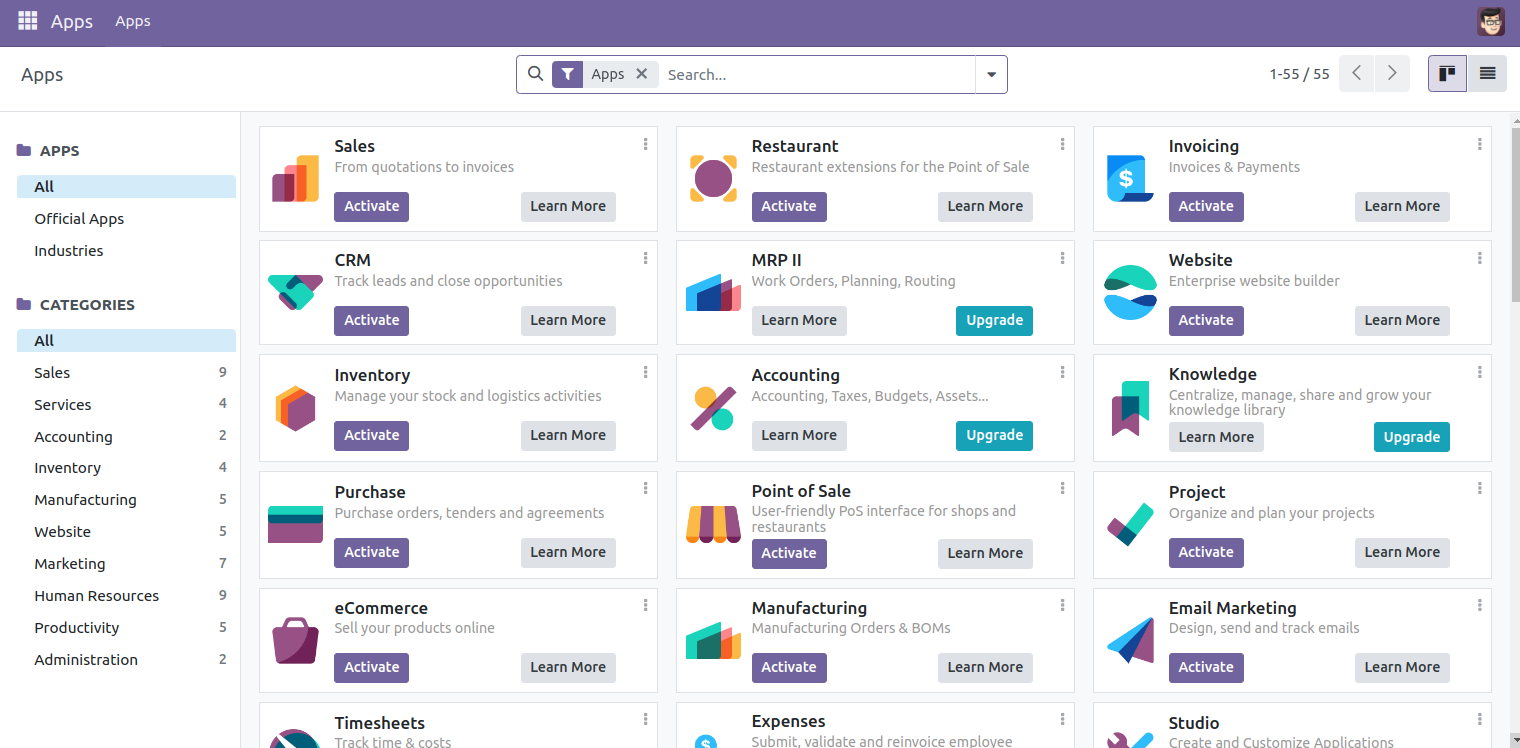Go to next page of apps
This screenshot has height=748, width=1520.
point(1392,74)
